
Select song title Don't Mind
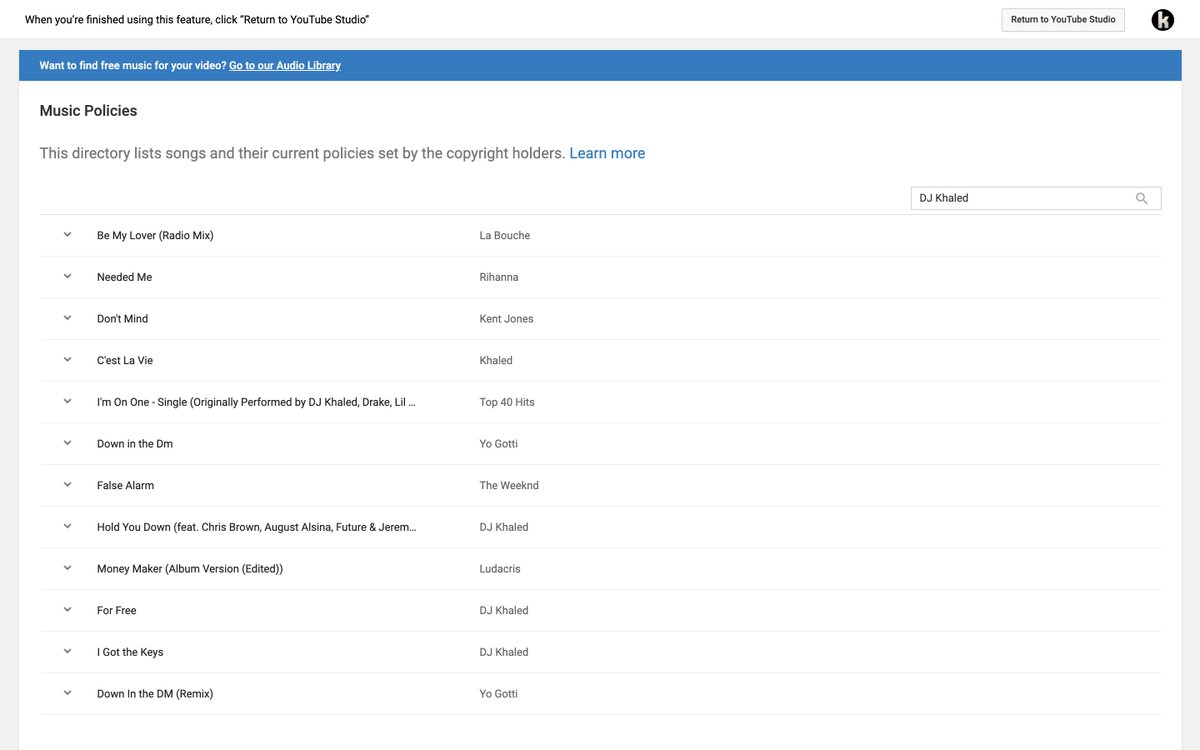(122, 319)
